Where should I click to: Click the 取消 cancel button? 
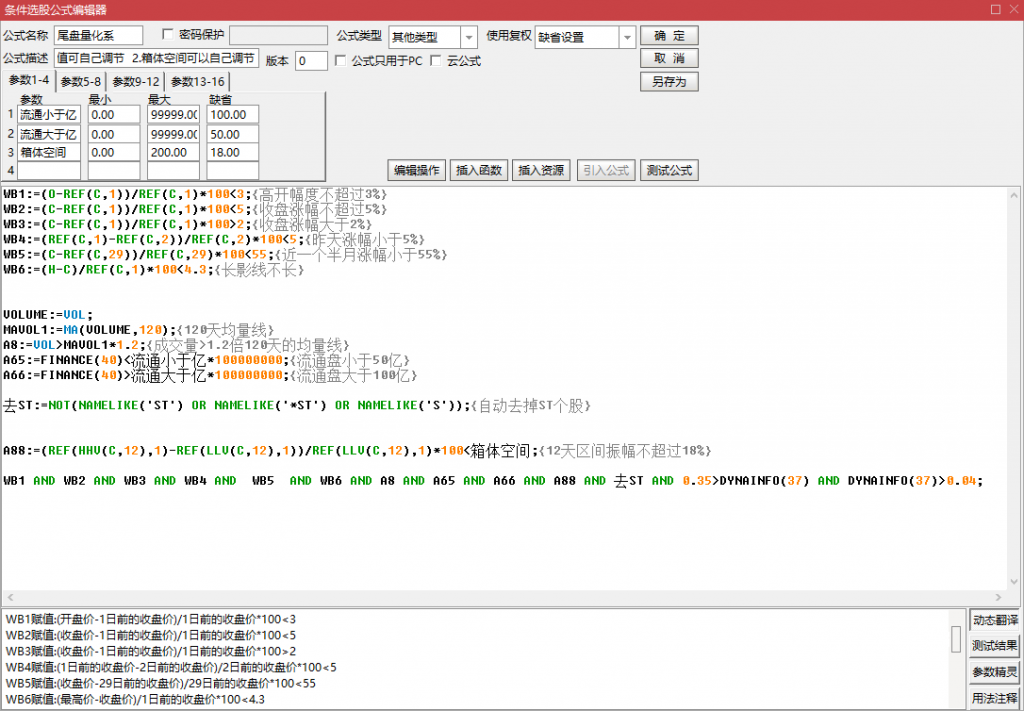point(668,59)
